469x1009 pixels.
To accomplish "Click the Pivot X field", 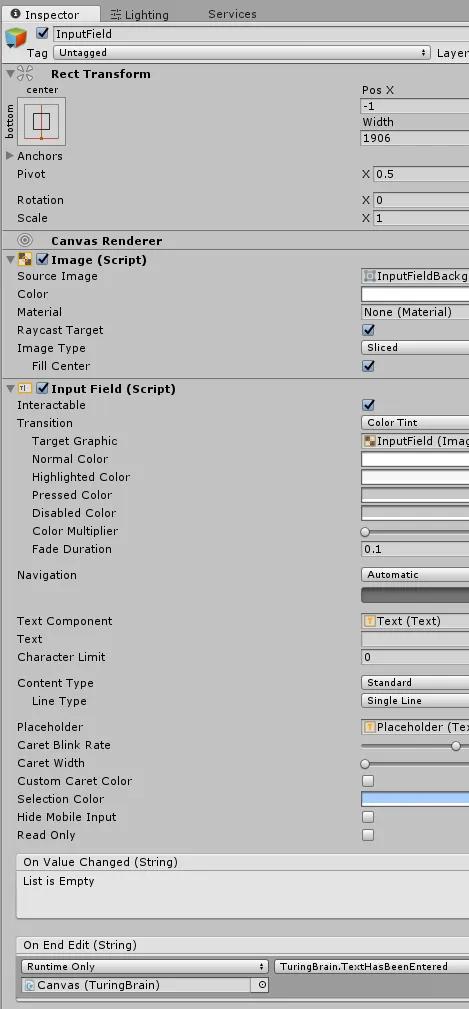I will click(421, 174).
